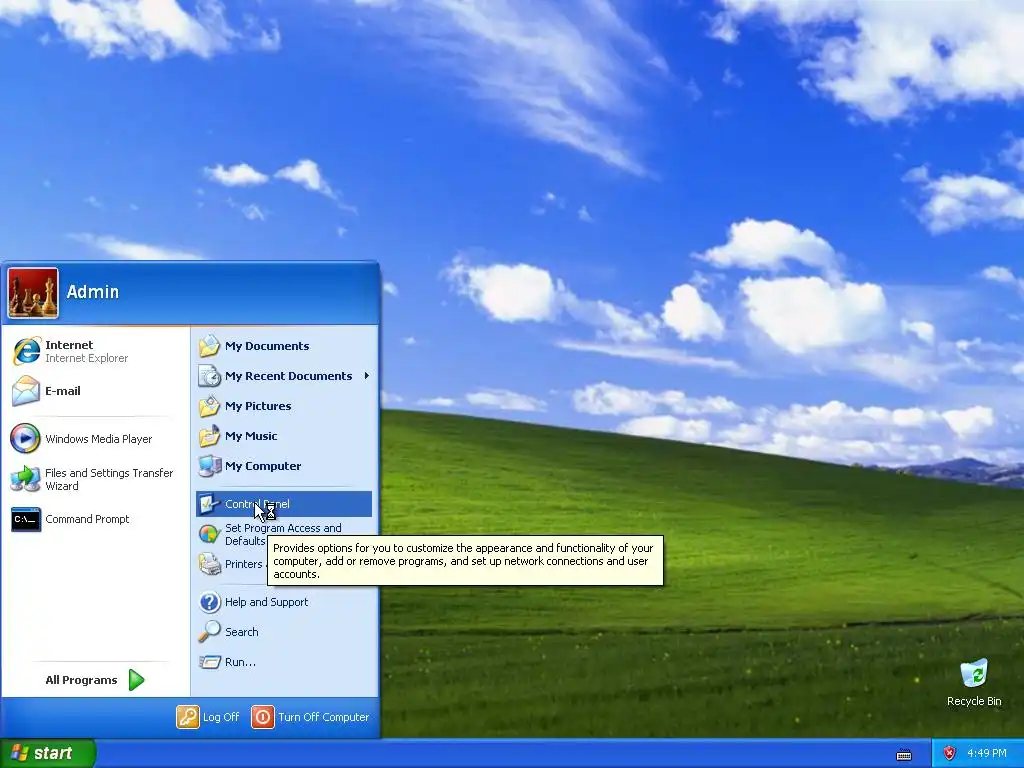Click Turn Off Computer
The width and height of the screenshot is (1024, 768).
coord(311,717)
